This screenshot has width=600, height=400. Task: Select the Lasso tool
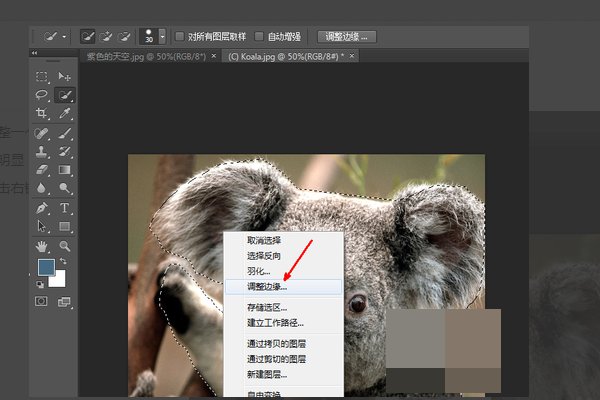(41, 95)
